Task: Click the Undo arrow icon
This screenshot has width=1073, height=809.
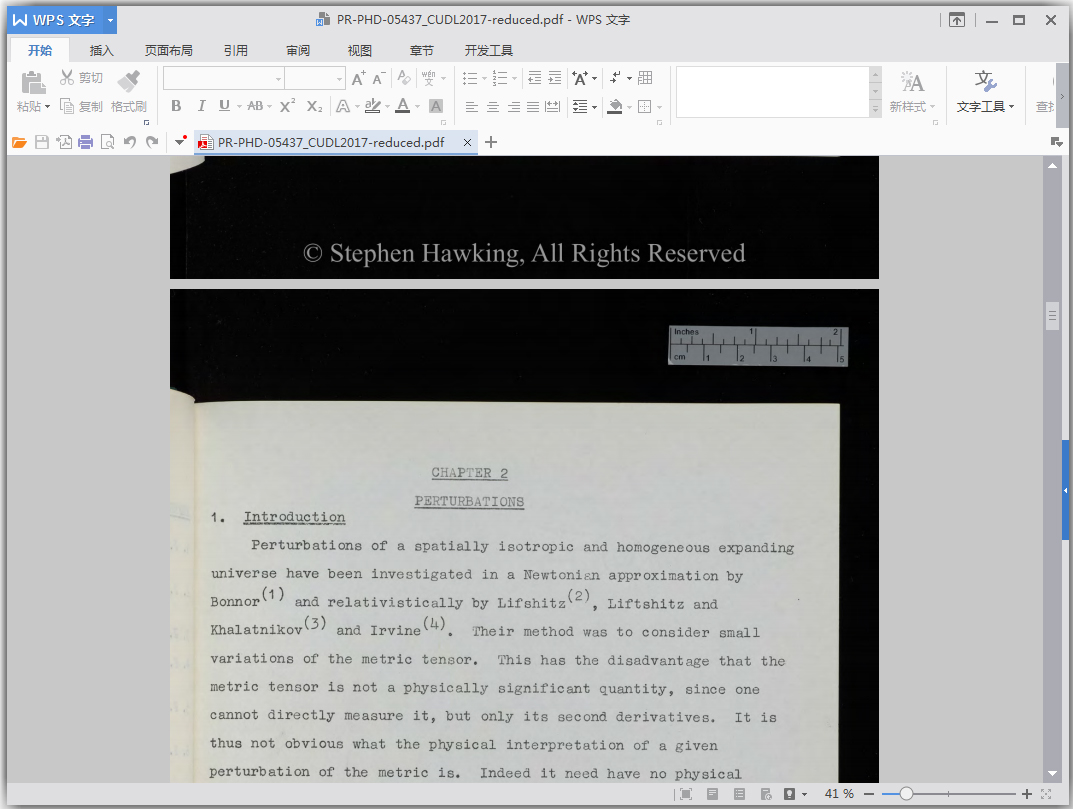Action: tap(129, 143)
